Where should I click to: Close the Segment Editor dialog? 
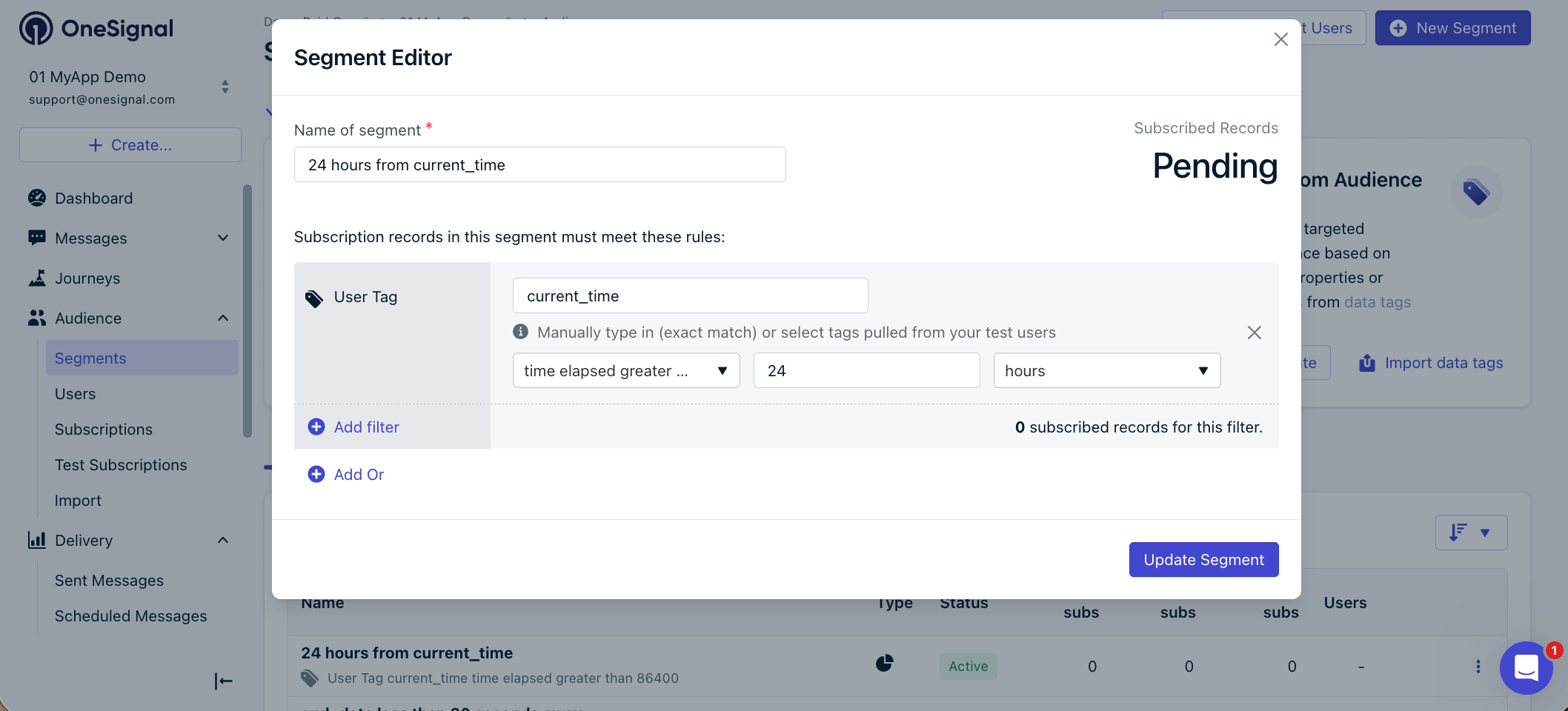tap(1281, 39)
